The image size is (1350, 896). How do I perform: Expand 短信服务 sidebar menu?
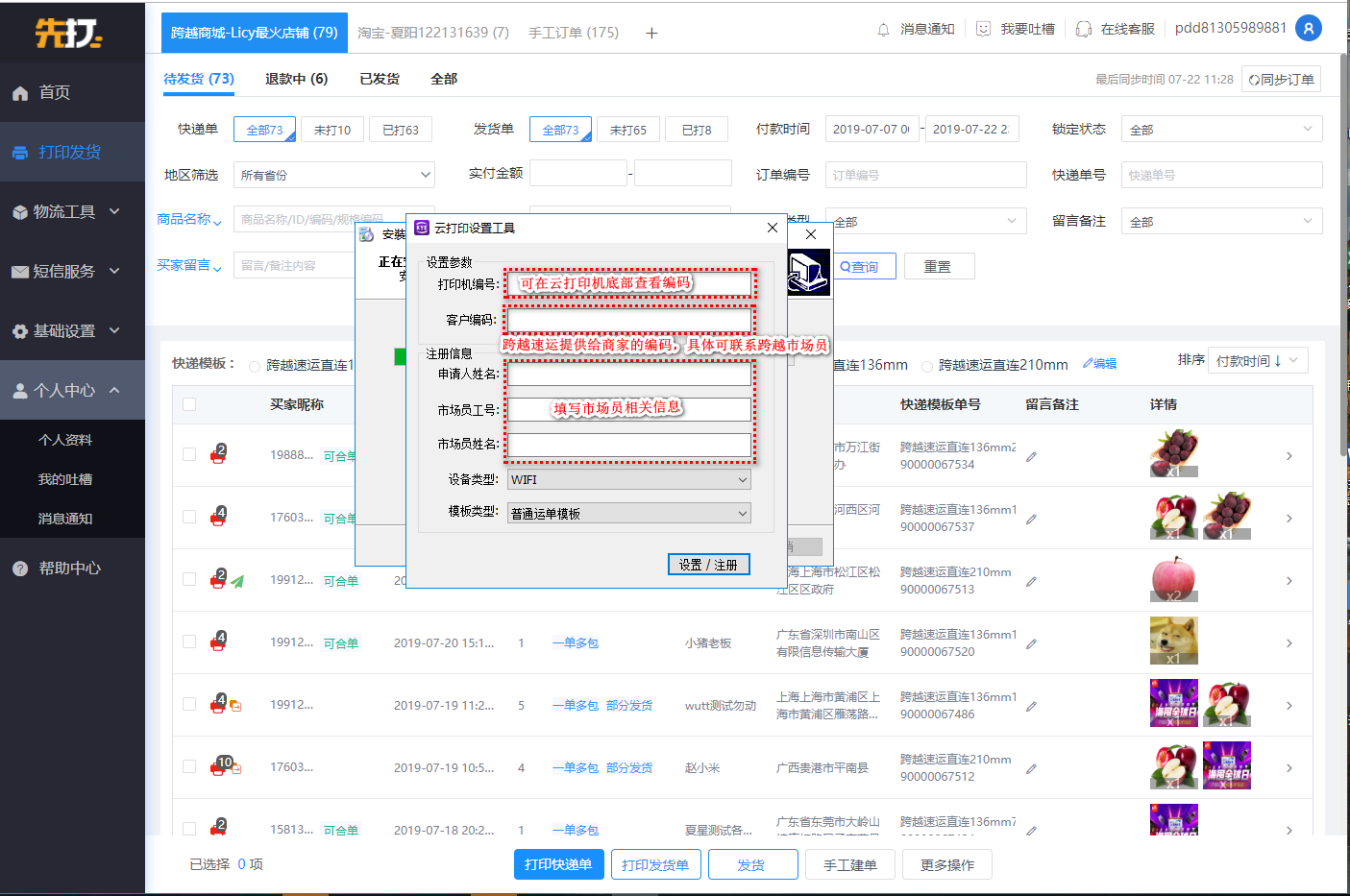coord(72,271)
